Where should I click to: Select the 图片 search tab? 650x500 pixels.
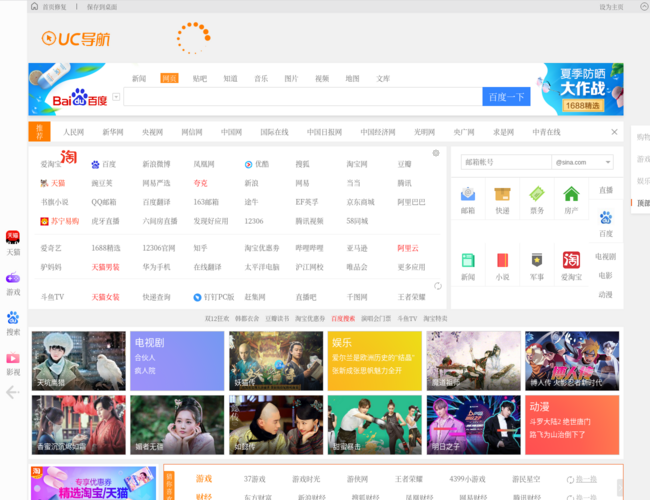[291, 78]
